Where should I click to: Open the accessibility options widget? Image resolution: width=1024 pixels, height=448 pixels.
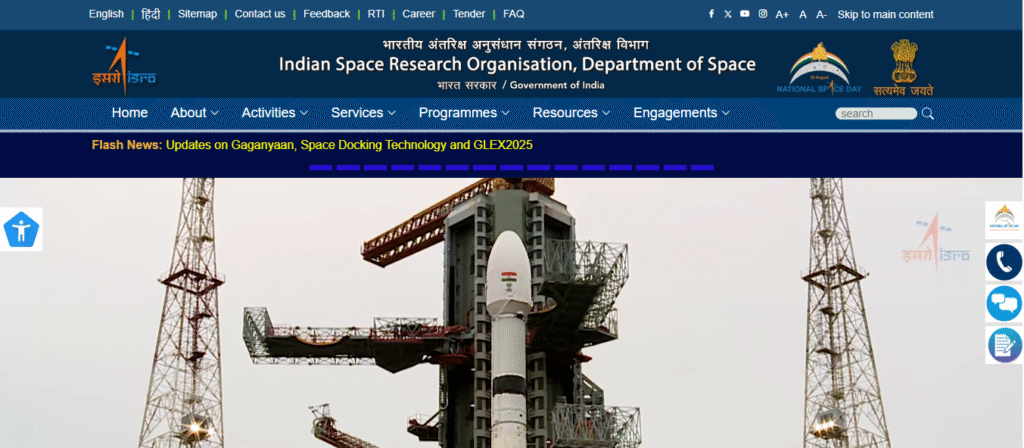21,229
